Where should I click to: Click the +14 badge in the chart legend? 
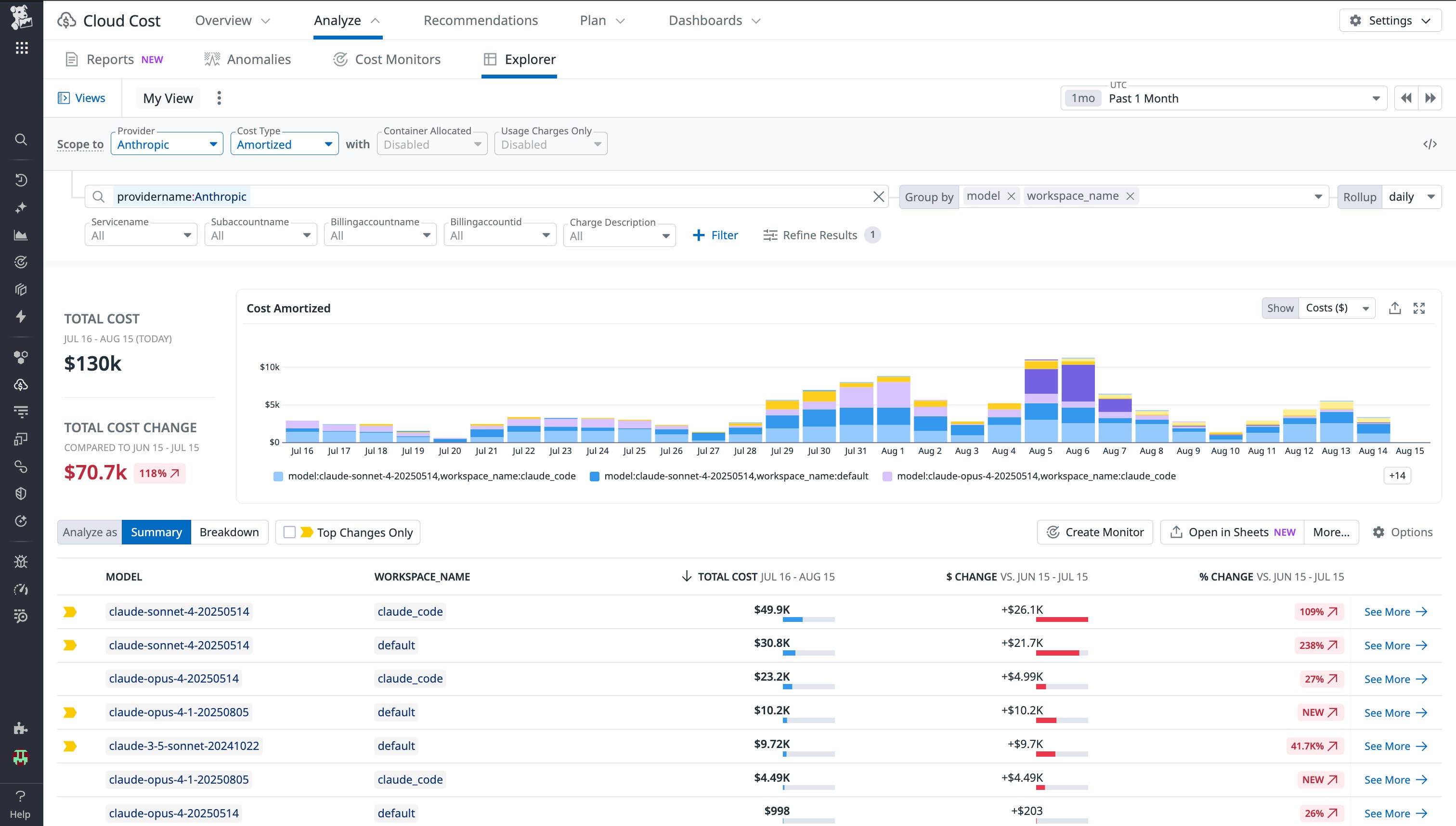[1396, 476]
